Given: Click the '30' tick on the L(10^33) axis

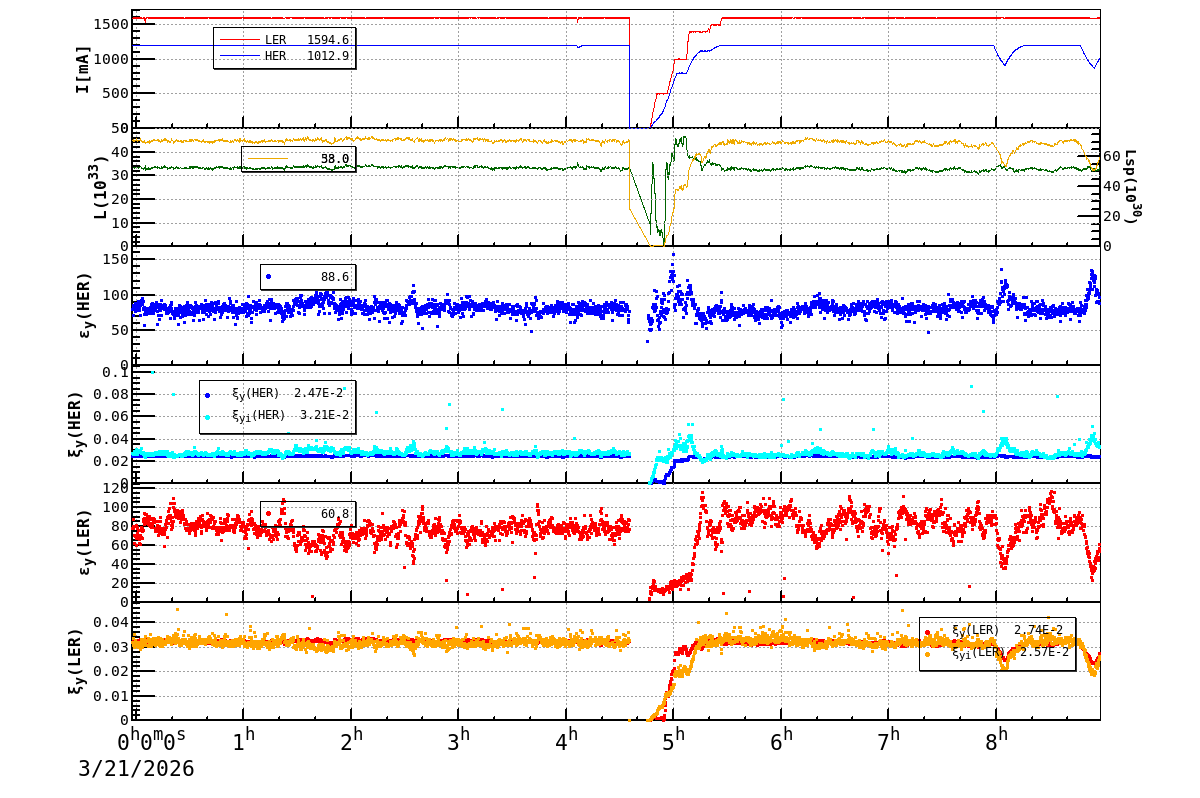Looking at the screenshot, I should click(119, 175).
